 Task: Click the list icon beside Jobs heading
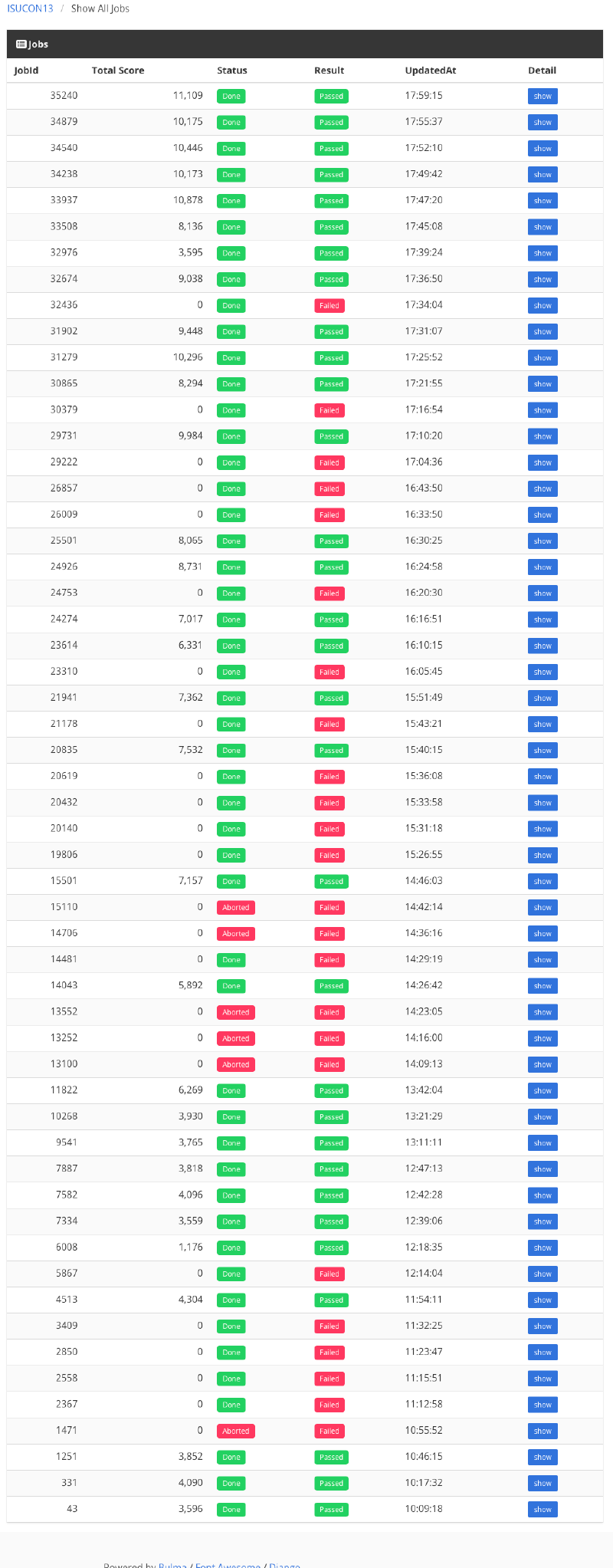click(x=21, y=44)
